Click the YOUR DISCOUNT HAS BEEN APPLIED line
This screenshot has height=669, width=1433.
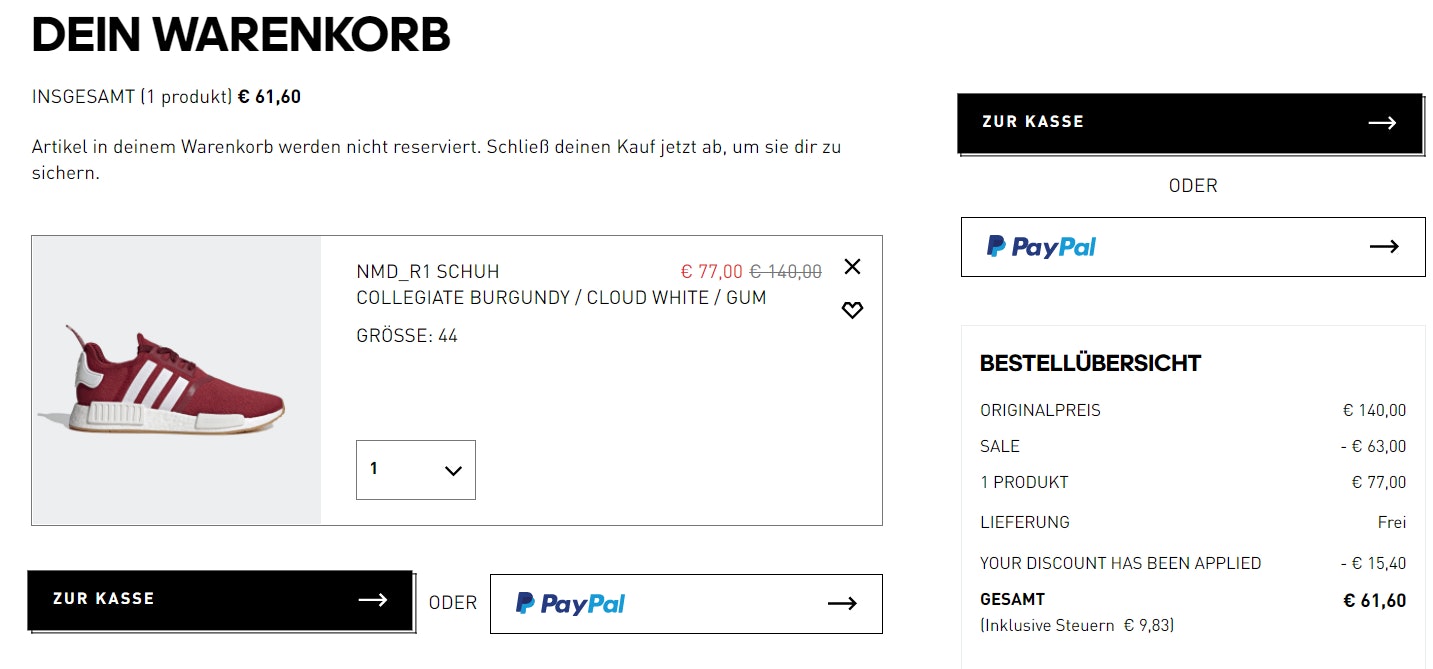point(1120,563)
